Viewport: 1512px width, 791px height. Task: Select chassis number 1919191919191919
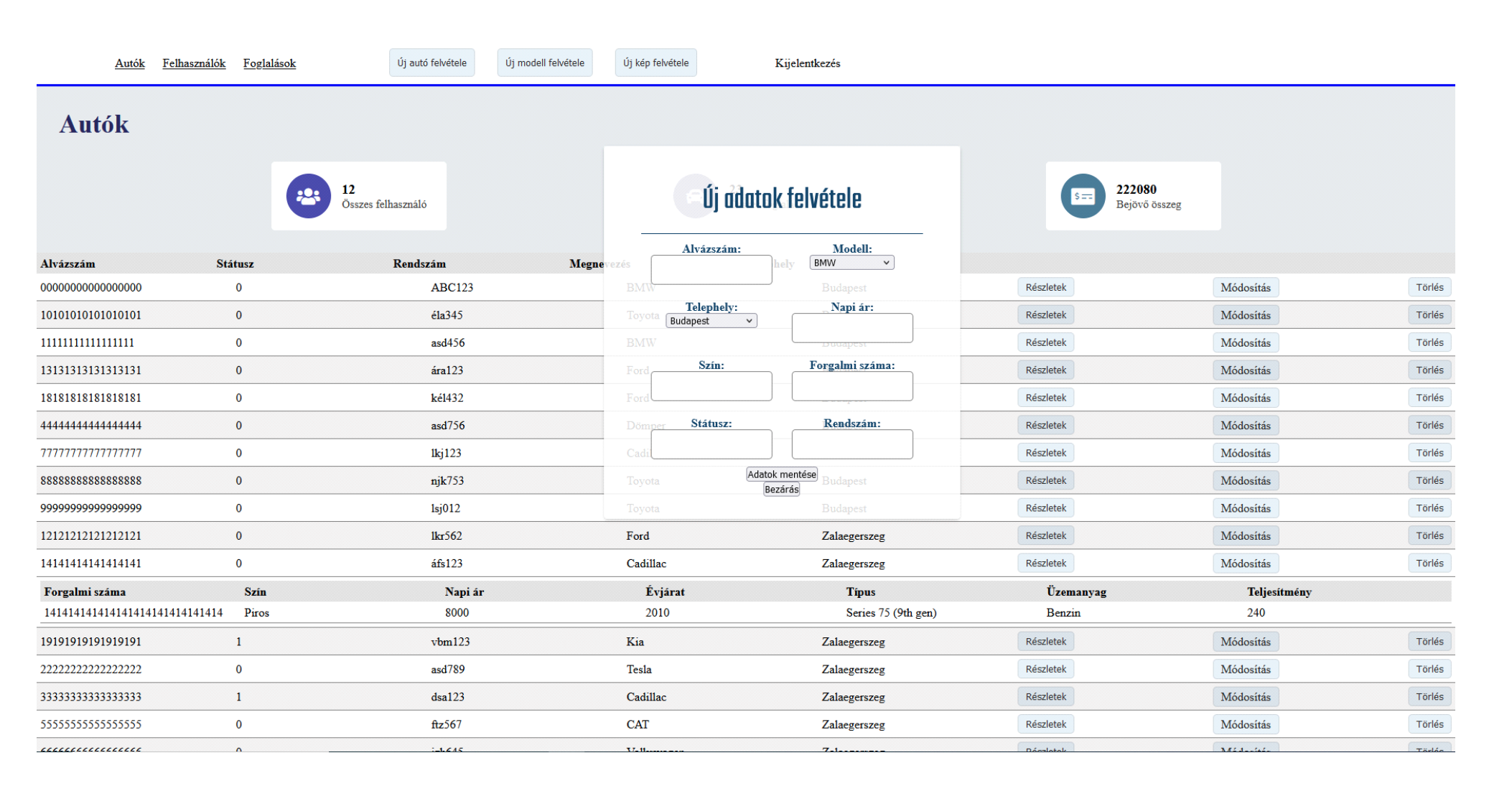(90, 642)
